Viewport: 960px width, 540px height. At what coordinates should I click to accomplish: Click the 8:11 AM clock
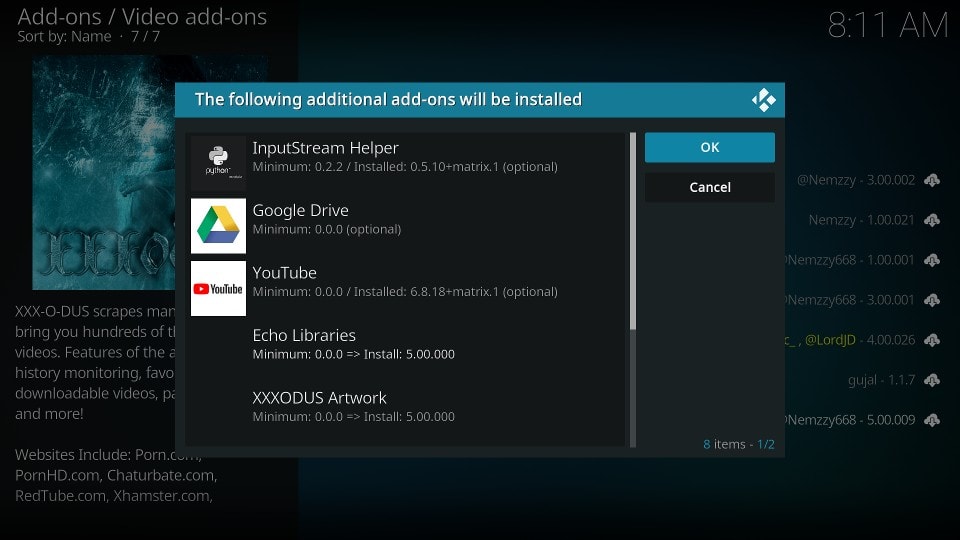[887, 26]
